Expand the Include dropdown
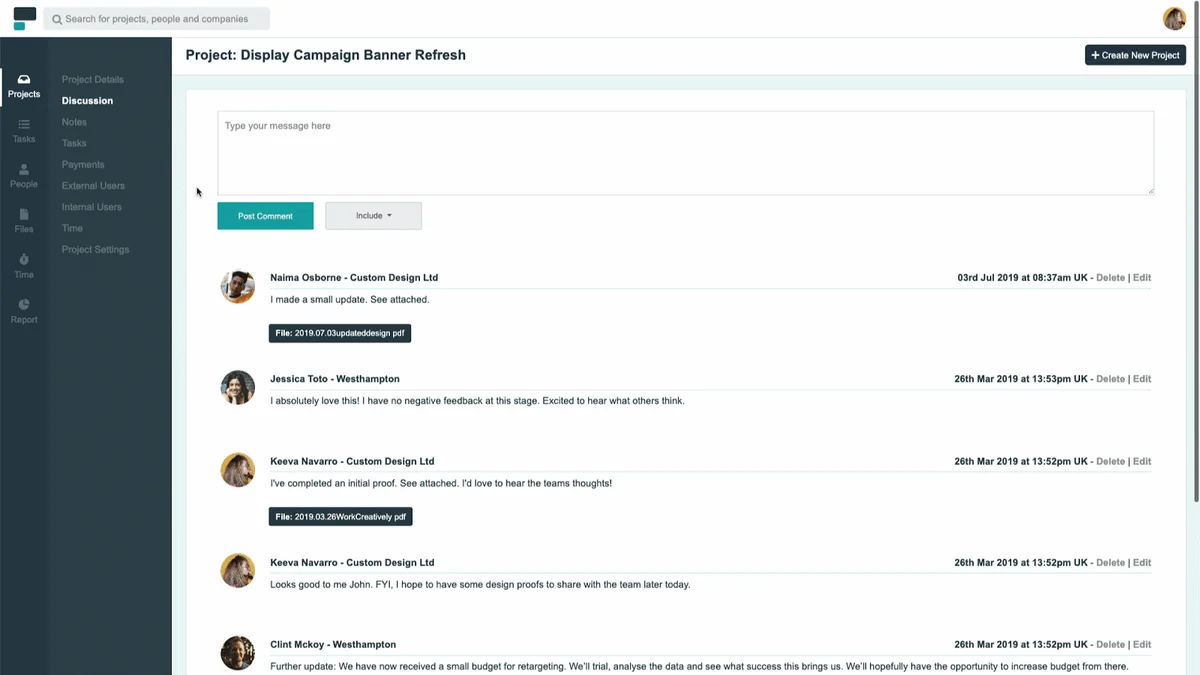The width and height of the screenshot is (1200, 675). 373,216
